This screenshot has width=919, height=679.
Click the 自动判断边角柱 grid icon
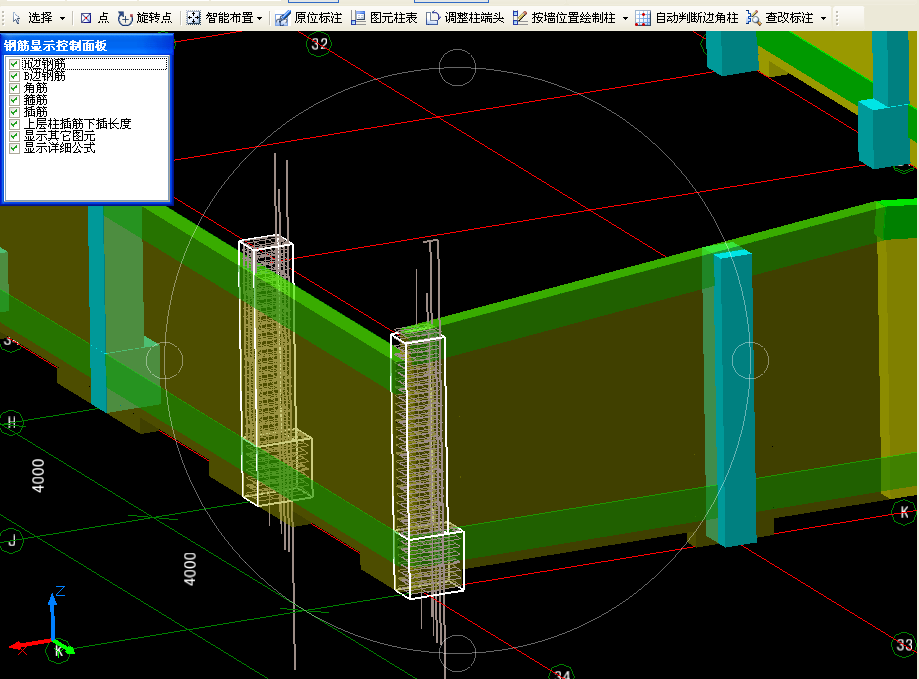[643, 18]
